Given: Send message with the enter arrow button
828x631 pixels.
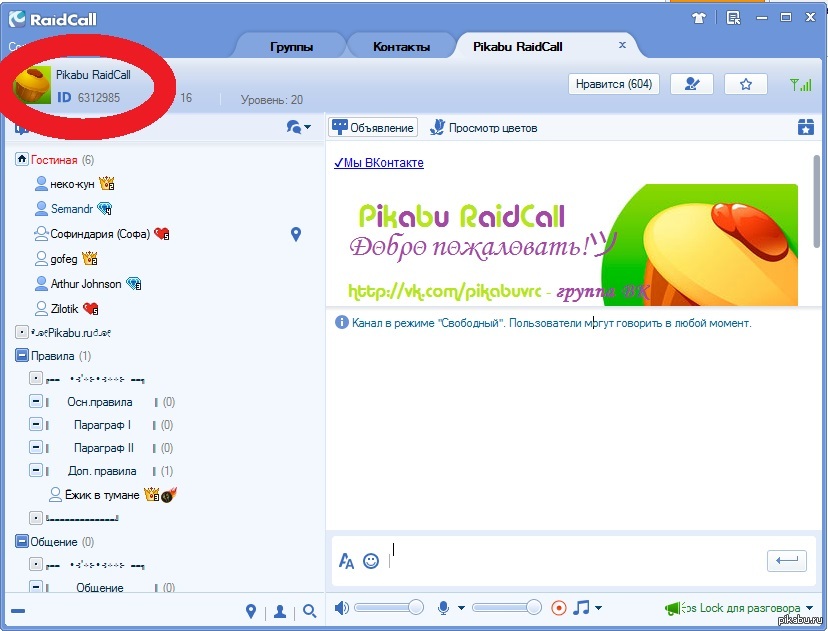Looking at the screenshot, I should [787, 560].
